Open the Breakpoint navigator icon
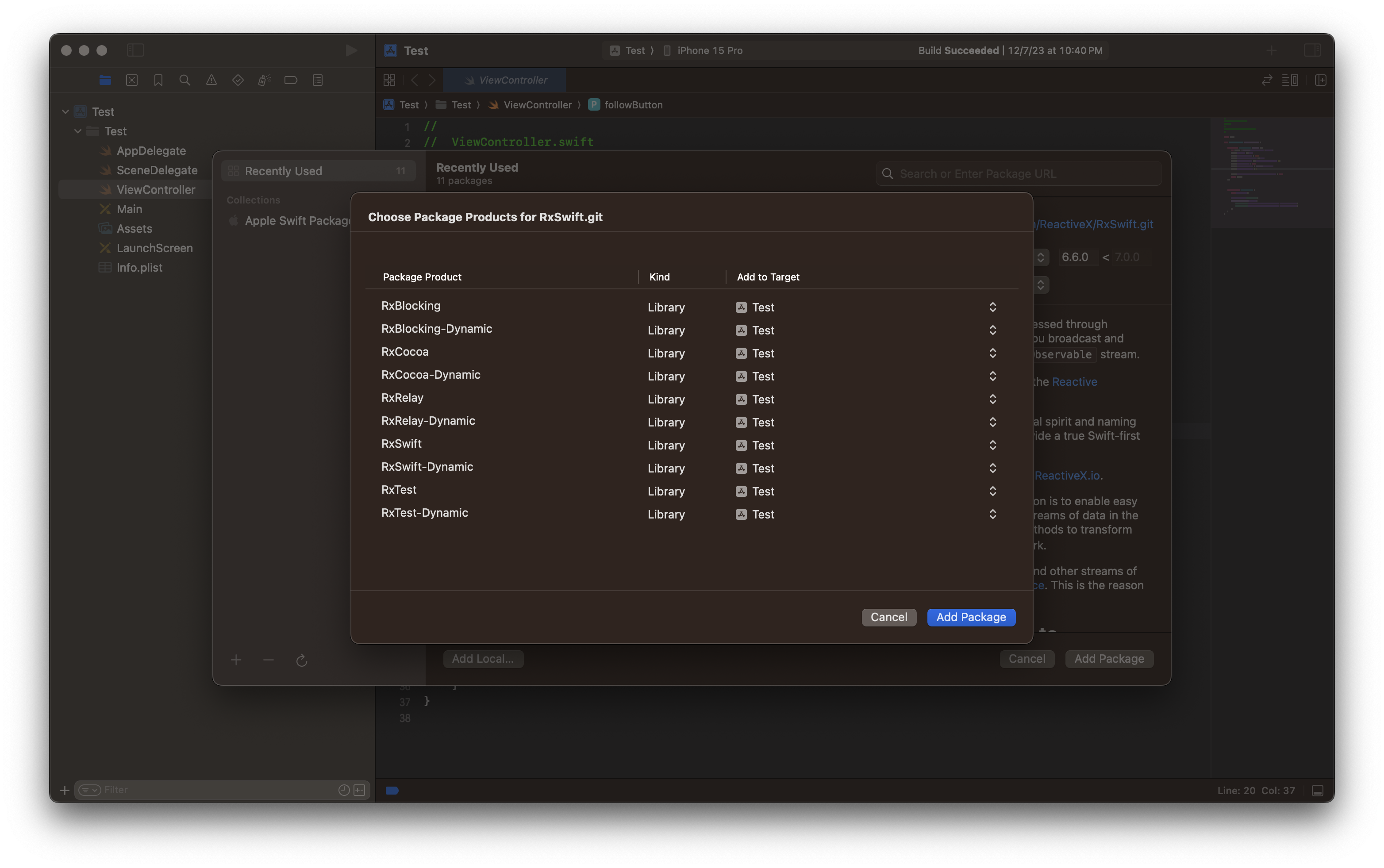This screenshot has height=868, width=1384. tap(291, 81)
